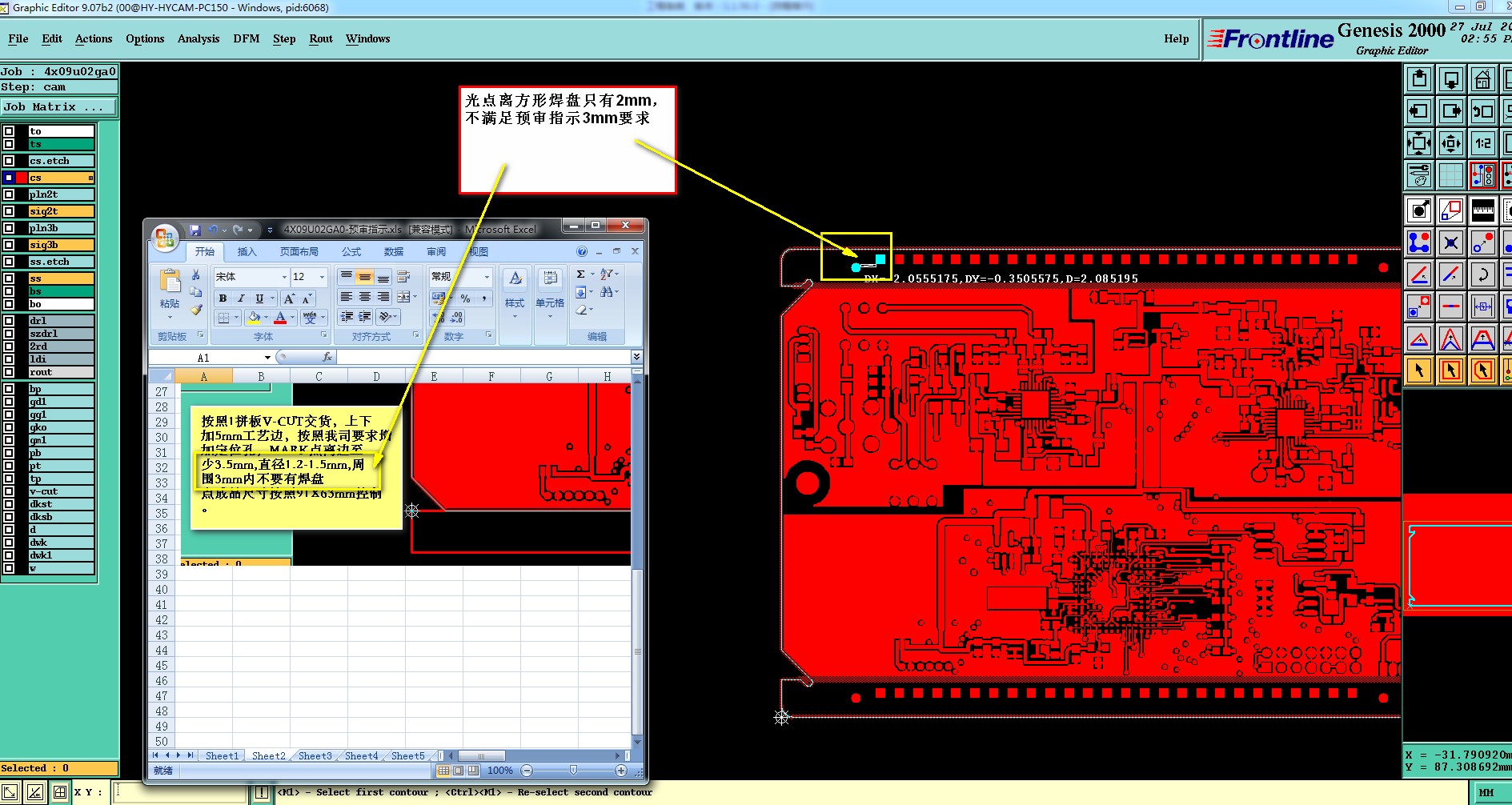1512x805 pixels.
Task: Select the move feature arrow icon
Action: coord(1419,210)
